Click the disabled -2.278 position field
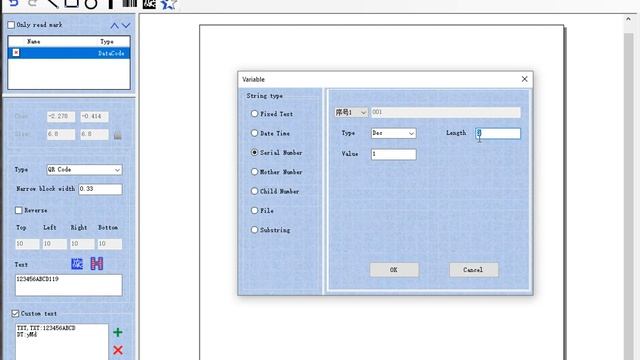Screen dimensions: 640x360 point(61,116)
